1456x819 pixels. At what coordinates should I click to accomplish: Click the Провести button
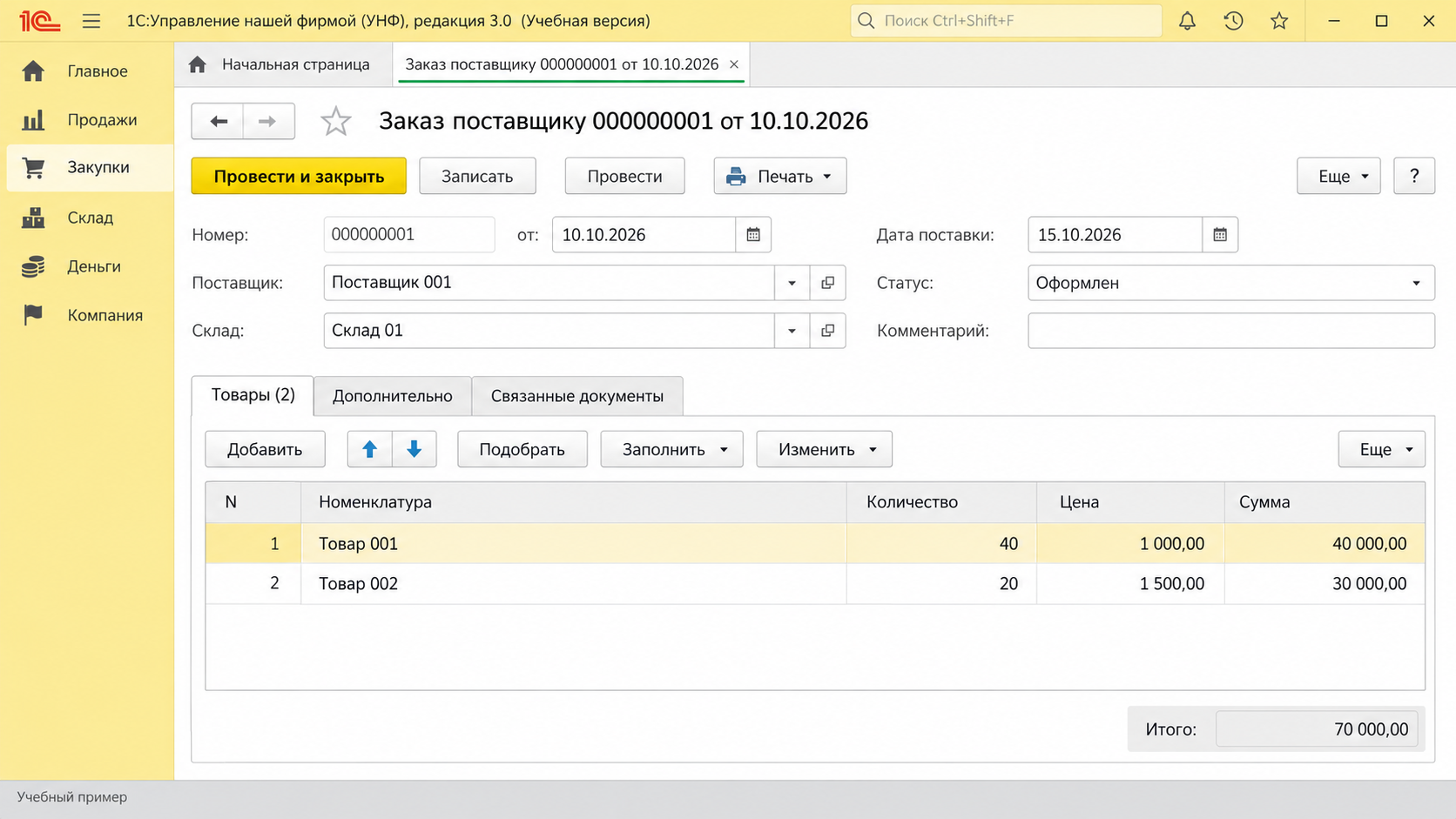pos(624,176)
